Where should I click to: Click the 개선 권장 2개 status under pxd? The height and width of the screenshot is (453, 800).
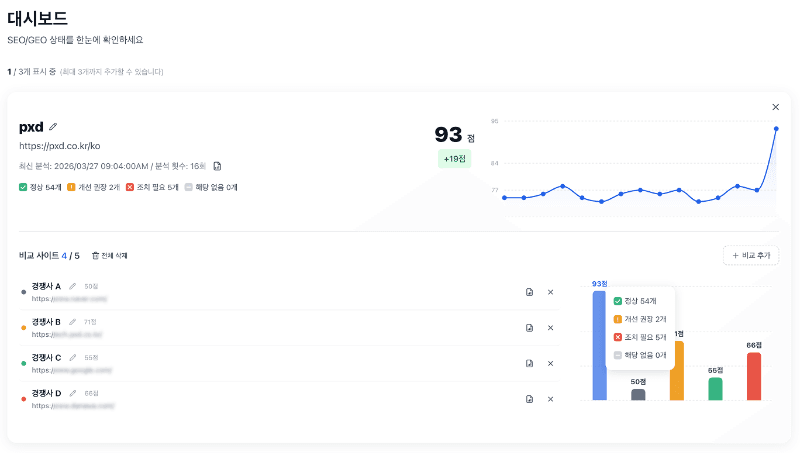click(x=93, y=187)
